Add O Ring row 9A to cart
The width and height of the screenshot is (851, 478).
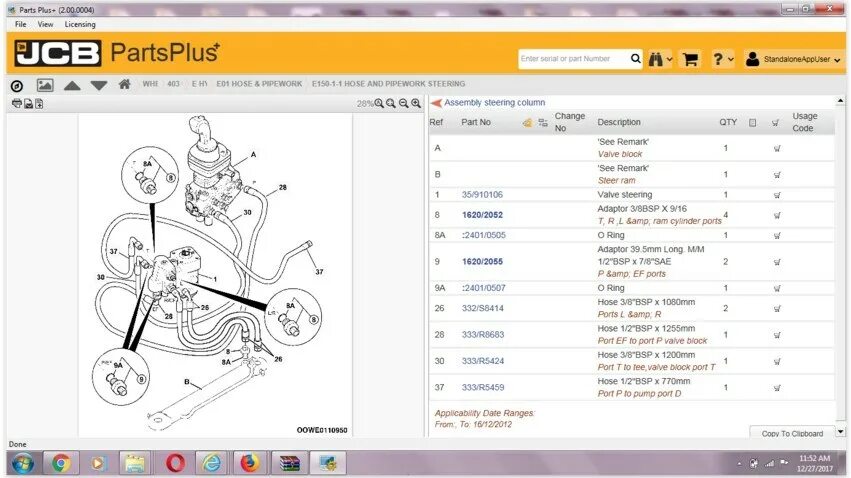pos(777,289)
